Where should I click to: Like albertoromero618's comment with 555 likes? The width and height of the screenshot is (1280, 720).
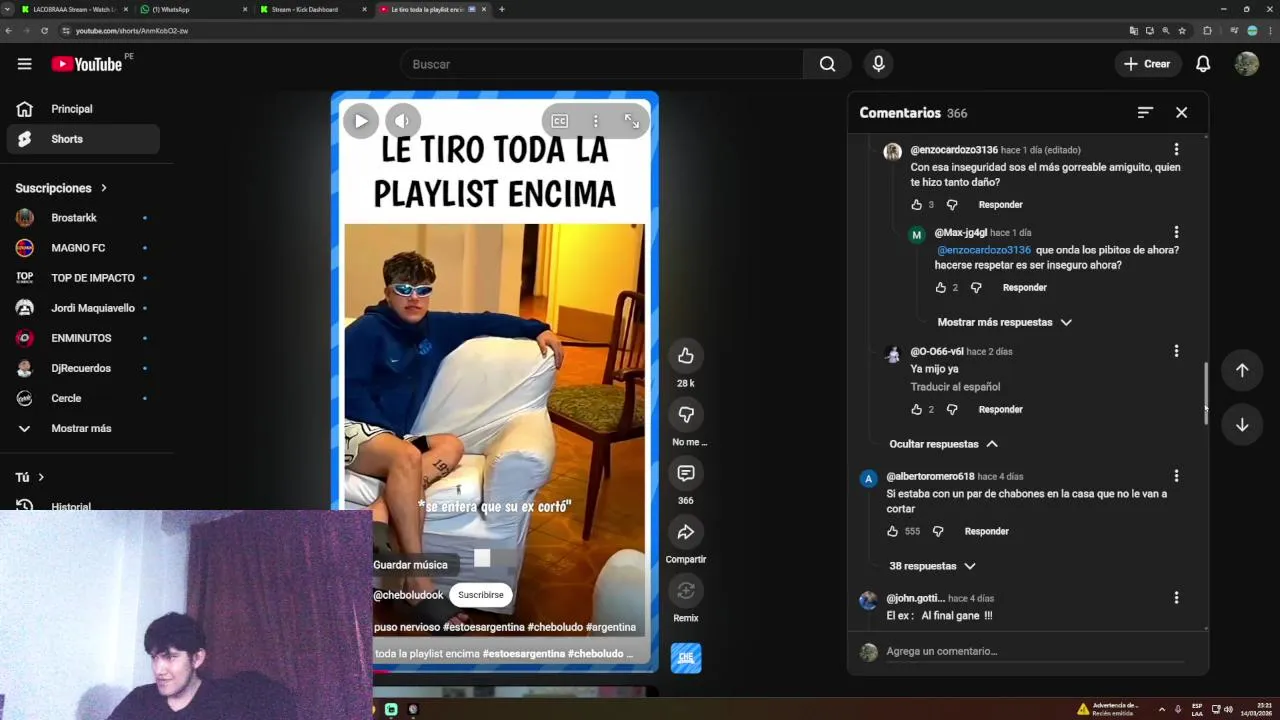[892, 532]
